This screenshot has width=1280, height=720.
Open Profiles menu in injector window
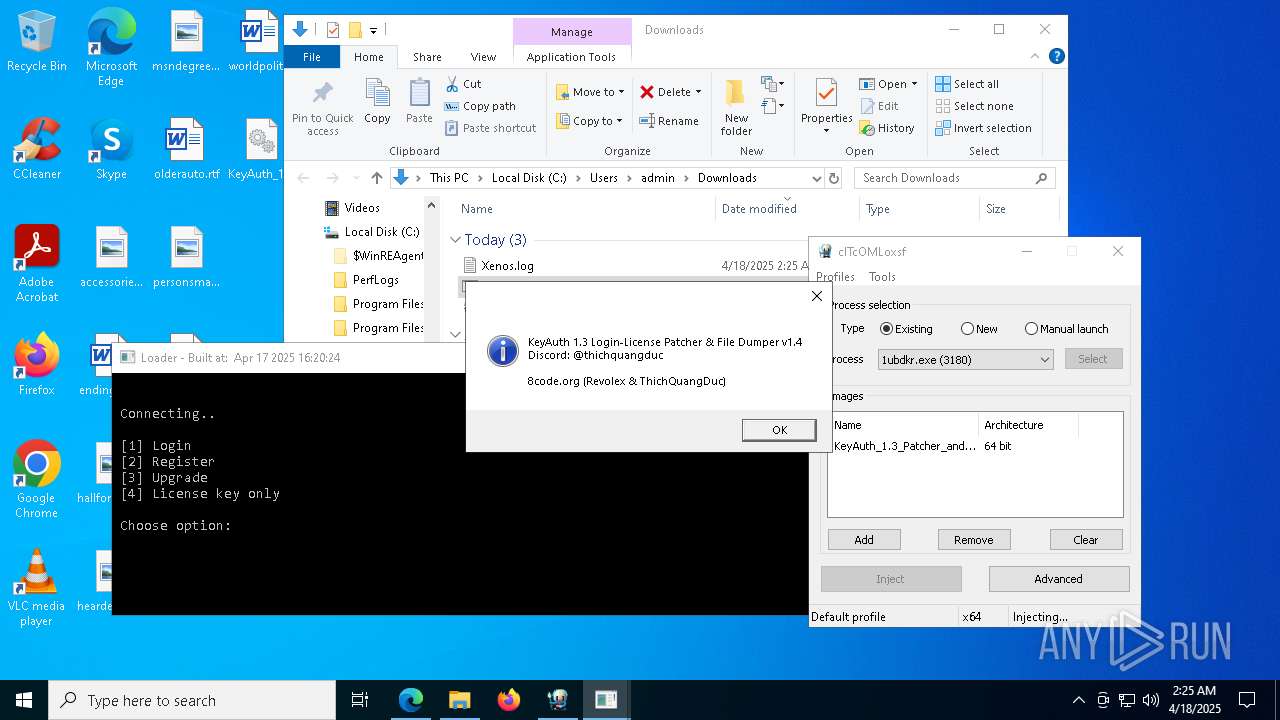click(835, 277)
